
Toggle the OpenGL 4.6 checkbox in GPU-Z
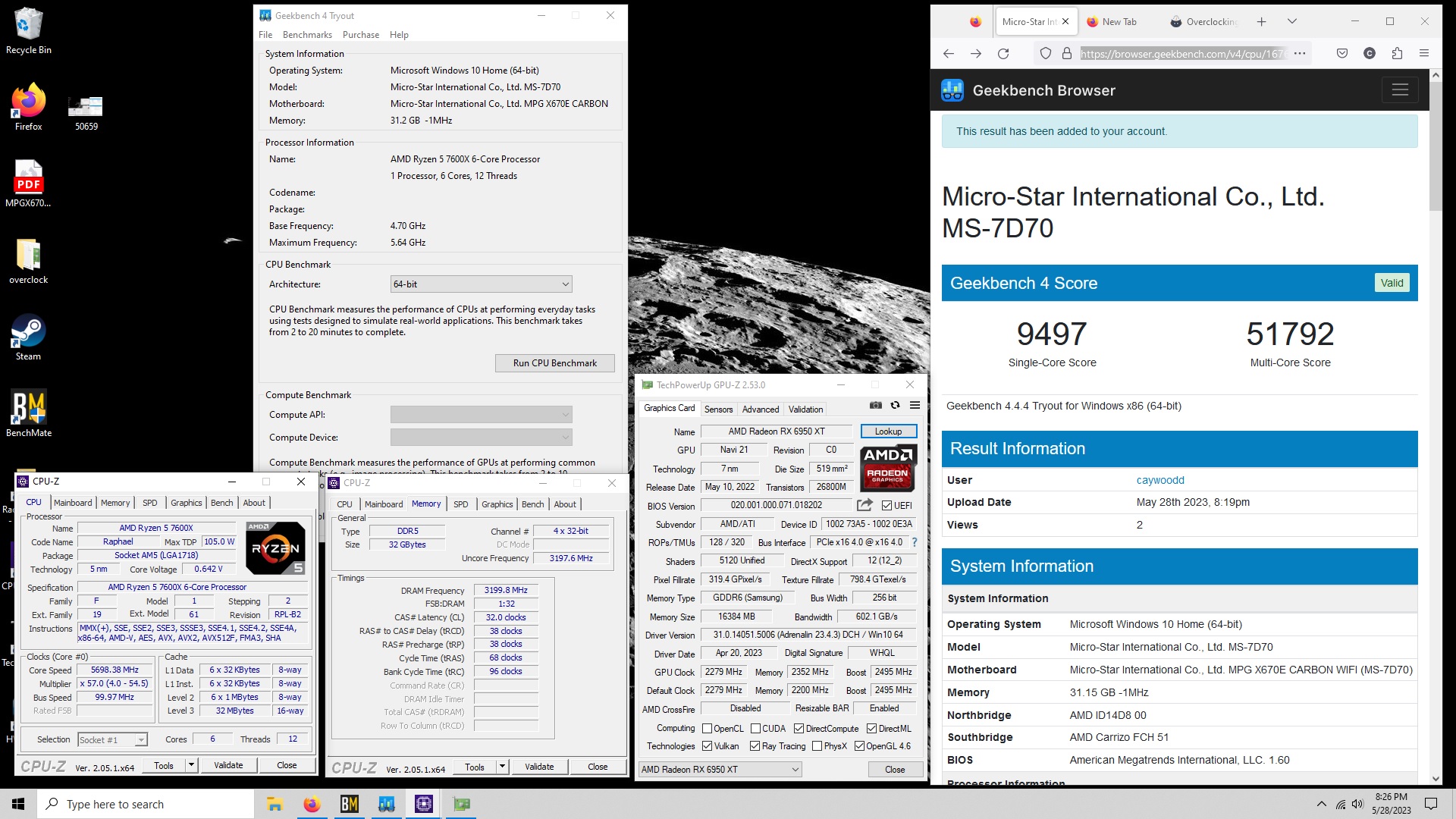click(859, 746)
